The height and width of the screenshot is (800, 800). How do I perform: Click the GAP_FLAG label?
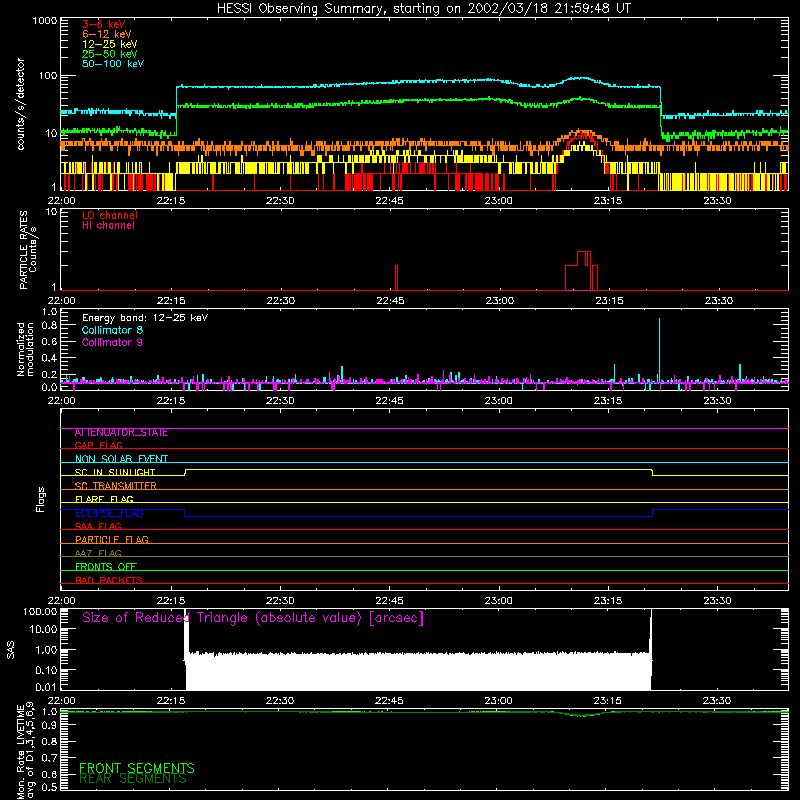point(98,445)
